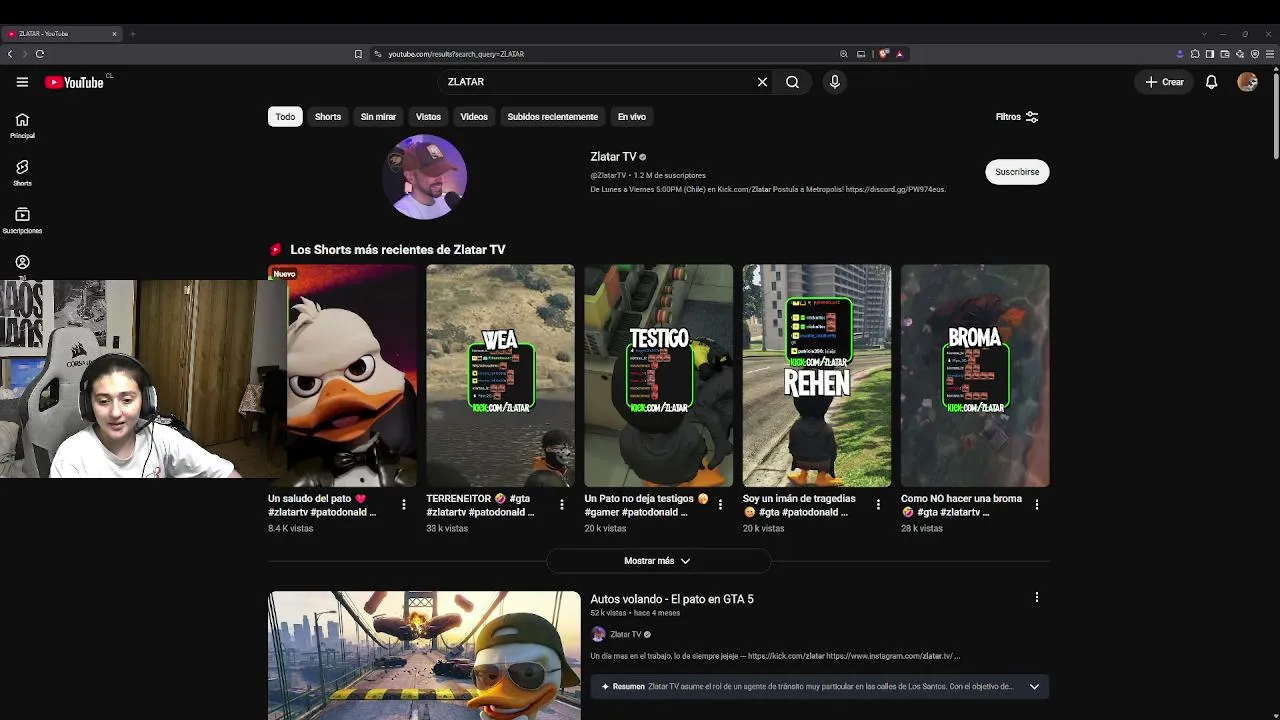Click the browser address bar URL

[456, 54]
